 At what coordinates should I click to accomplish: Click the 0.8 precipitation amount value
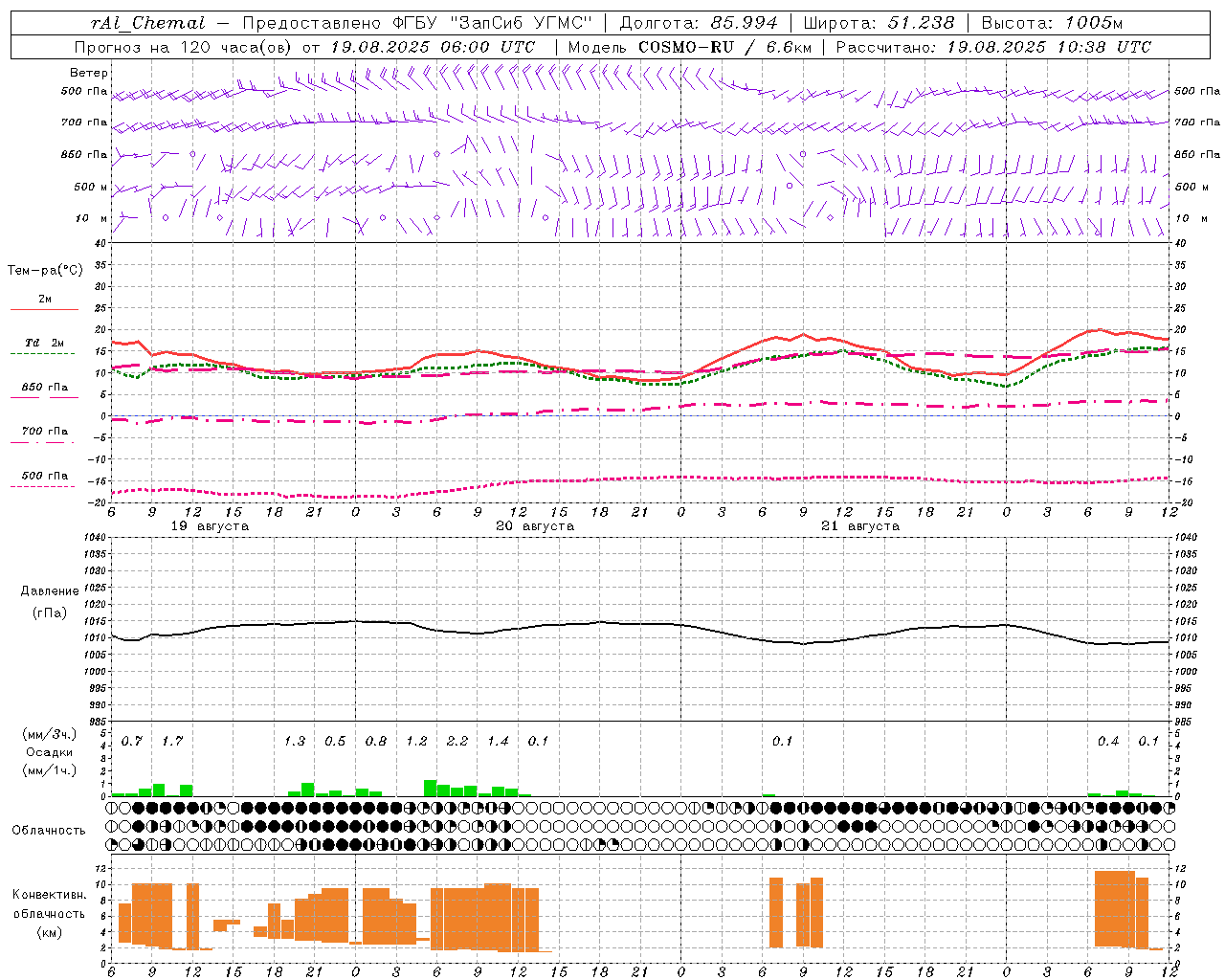[376, 741]
